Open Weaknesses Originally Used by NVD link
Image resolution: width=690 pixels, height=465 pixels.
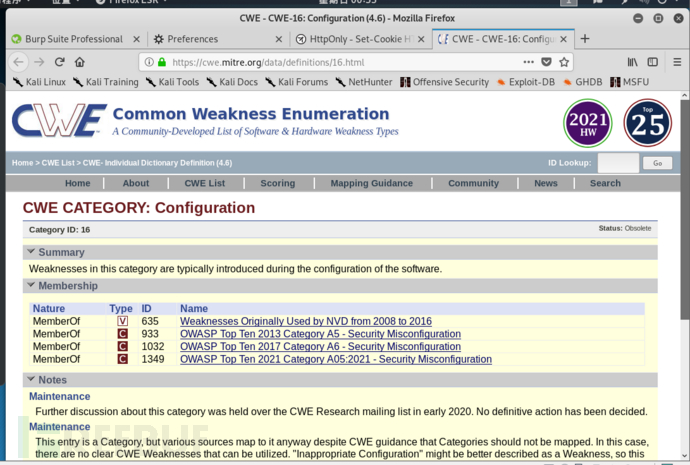[306, 321]
